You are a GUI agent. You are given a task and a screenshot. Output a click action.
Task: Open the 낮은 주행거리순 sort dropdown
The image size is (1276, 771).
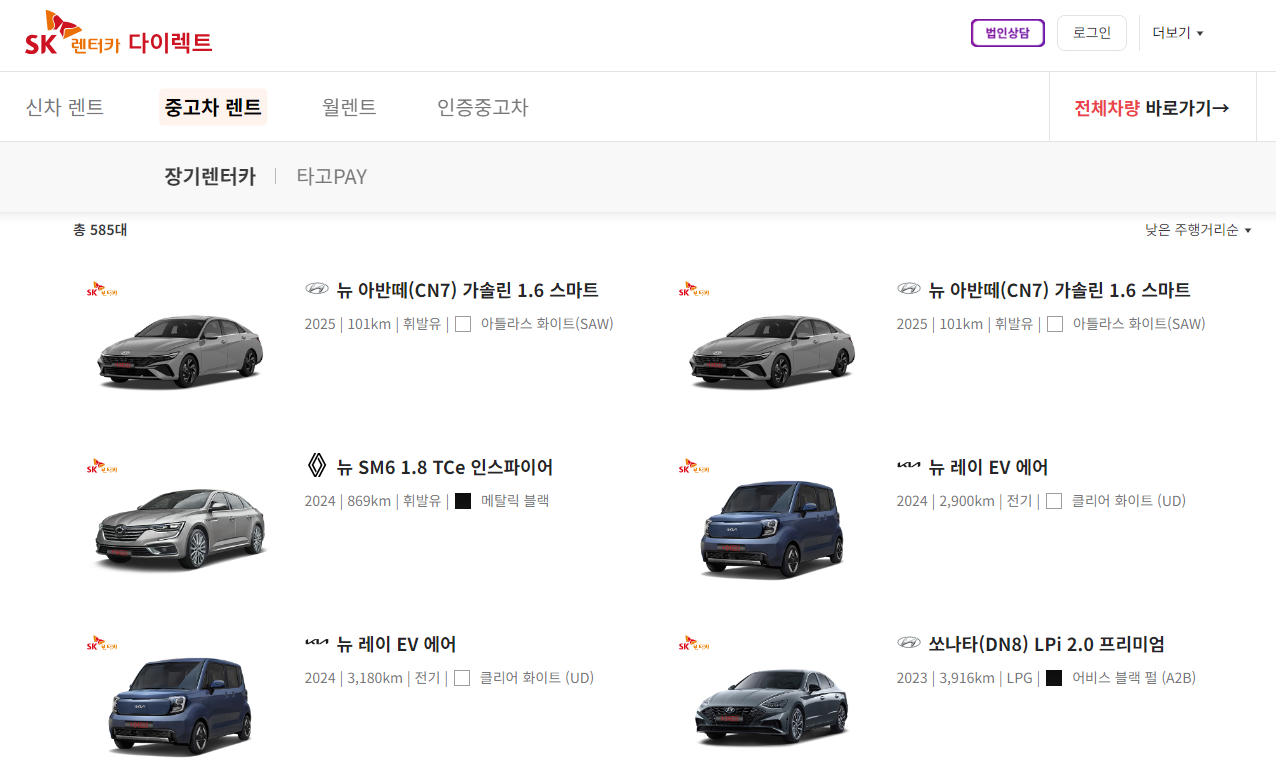(1198, 230)
